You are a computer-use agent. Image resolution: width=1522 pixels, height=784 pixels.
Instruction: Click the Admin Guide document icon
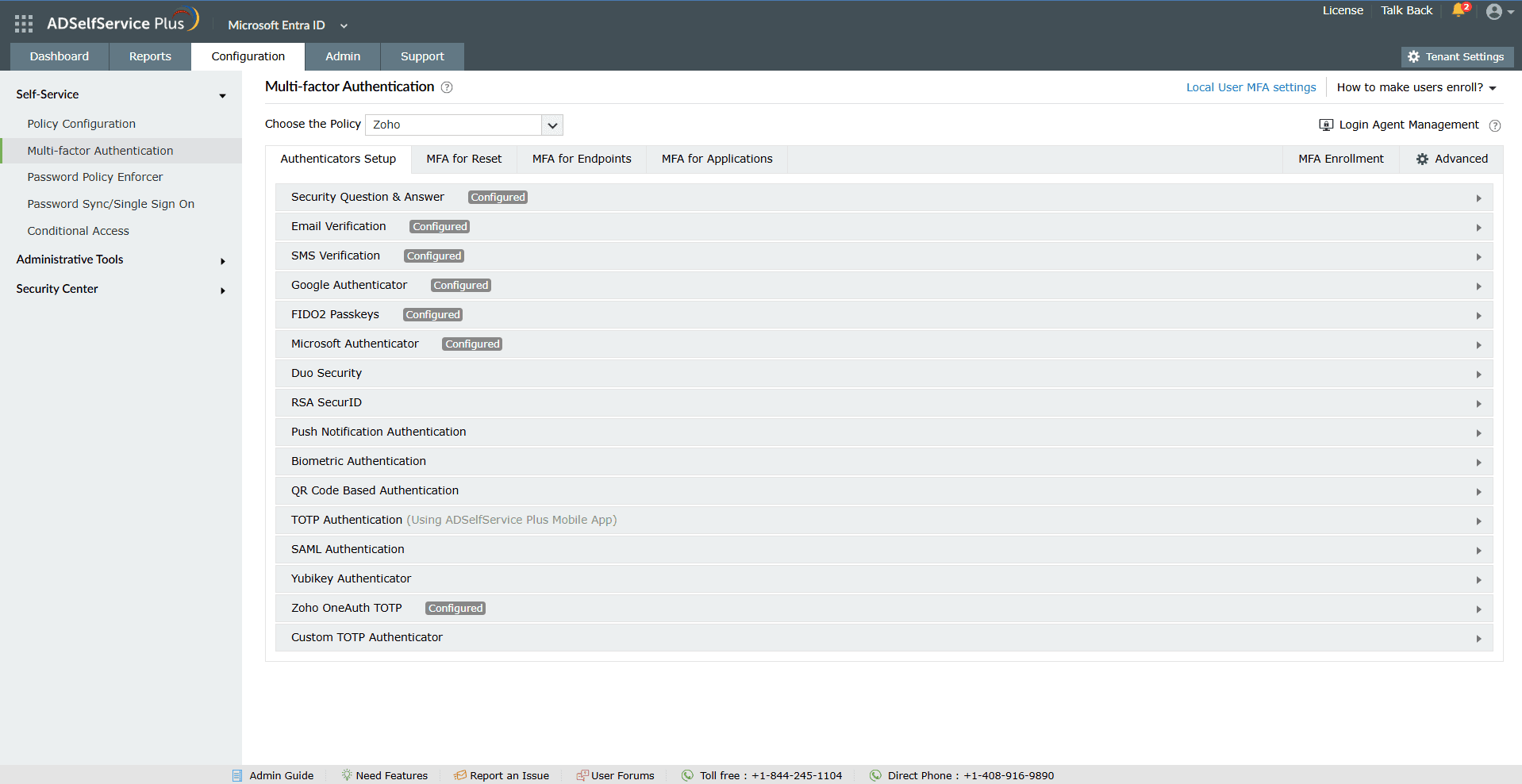point(237,775)
